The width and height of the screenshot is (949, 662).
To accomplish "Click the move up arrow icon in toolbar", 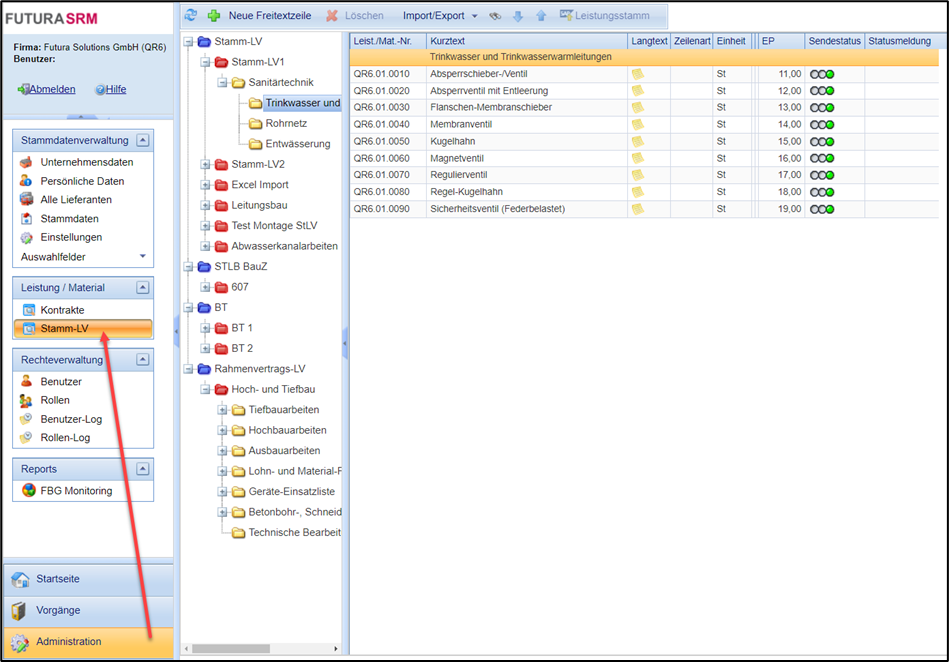I will point(541,15).
